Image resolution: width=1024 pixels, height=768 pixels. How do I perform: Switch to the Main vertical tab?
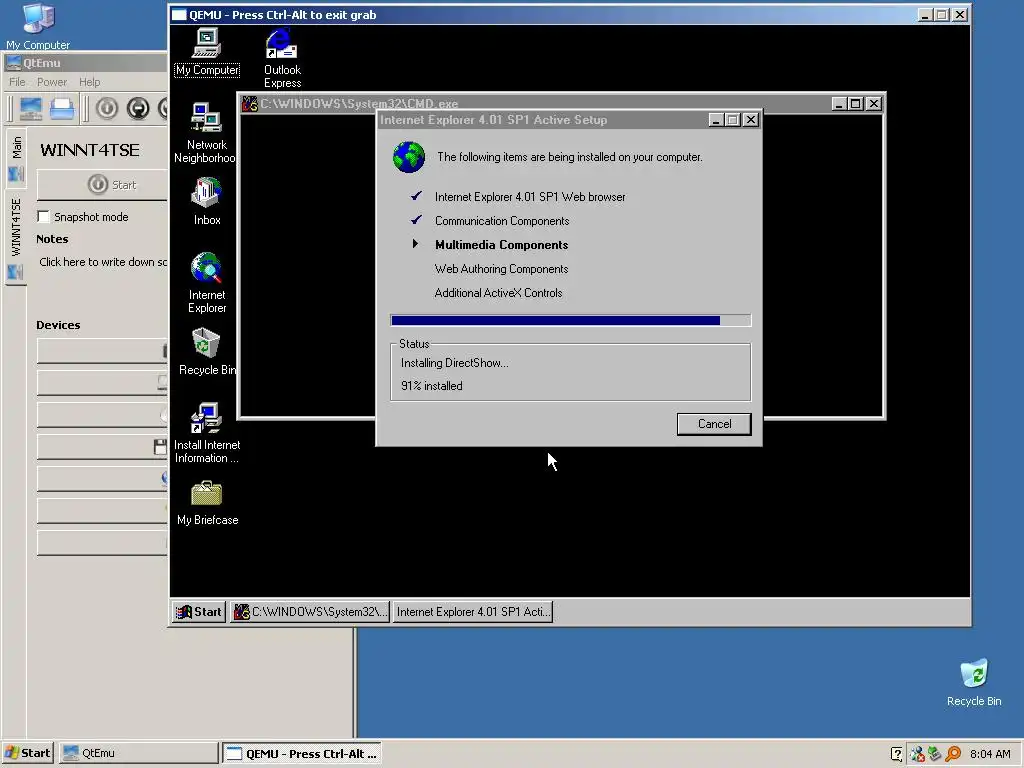16,157
